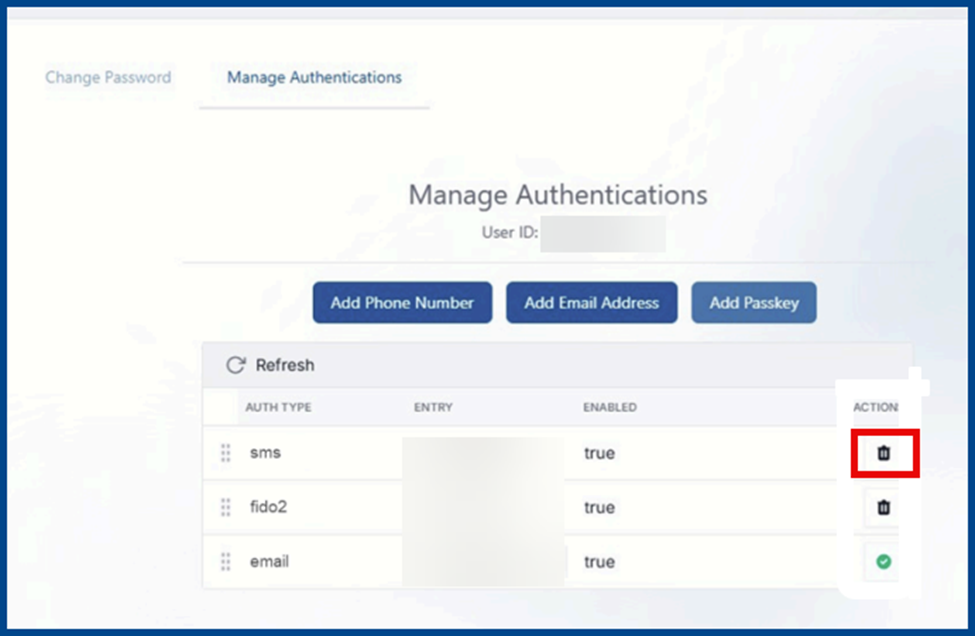Select the fido2 auth type cell
Image resolution: width=975 pixels, height=636 pixels.
pyautogui.click(x=268, y=508)
